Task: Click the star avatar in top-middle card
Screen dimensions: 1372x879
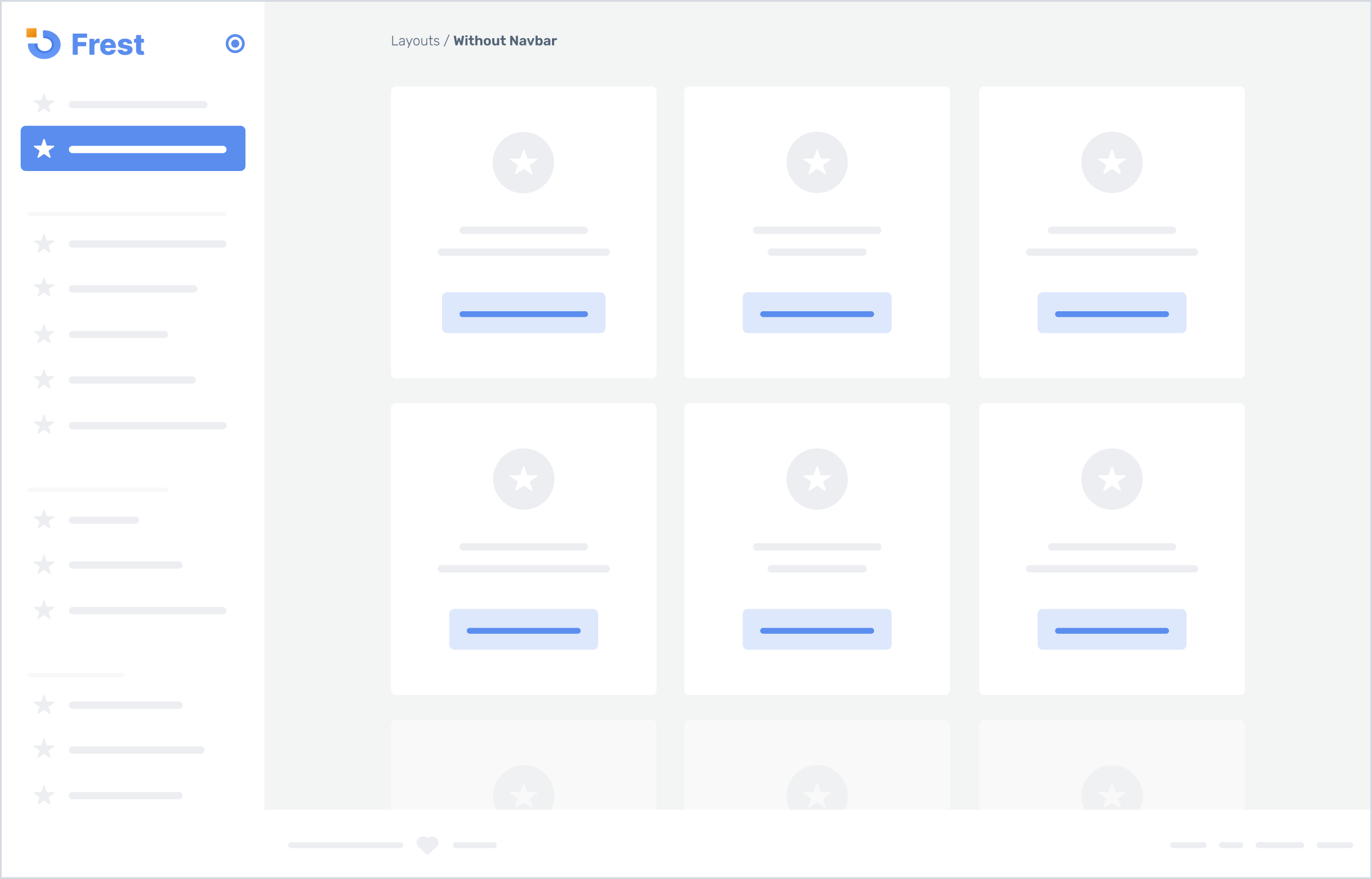Action: tap(817, 162)
